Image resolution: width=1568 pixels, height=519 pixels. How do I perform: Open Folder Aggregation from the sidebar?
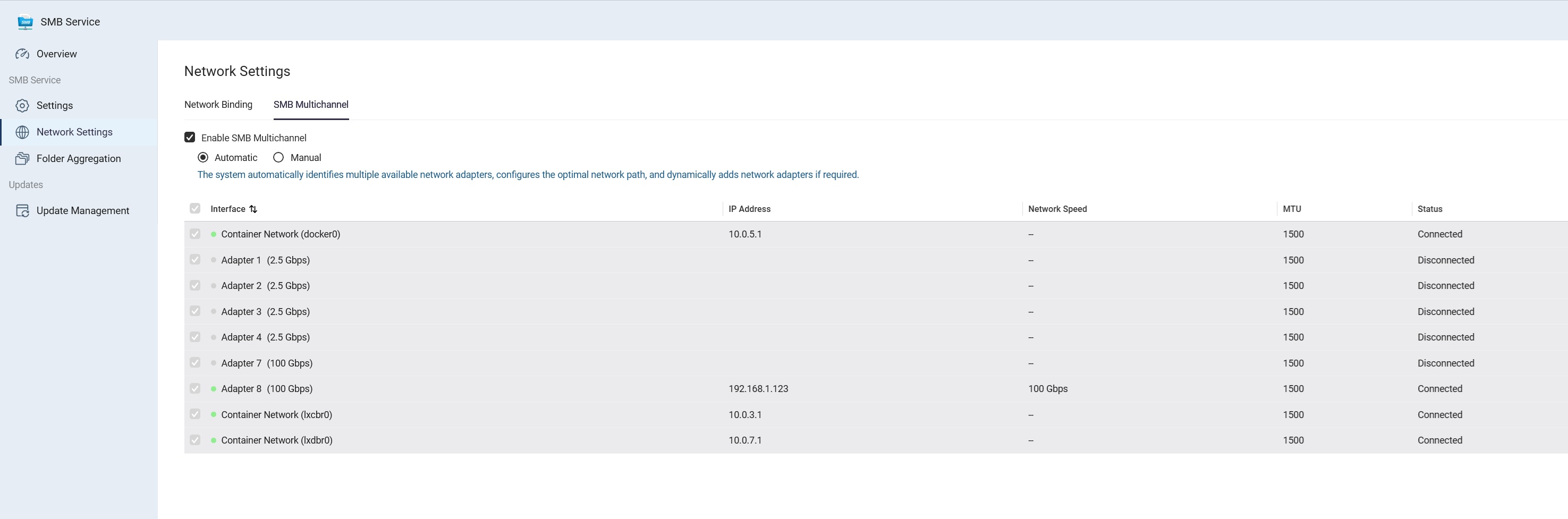79,159
